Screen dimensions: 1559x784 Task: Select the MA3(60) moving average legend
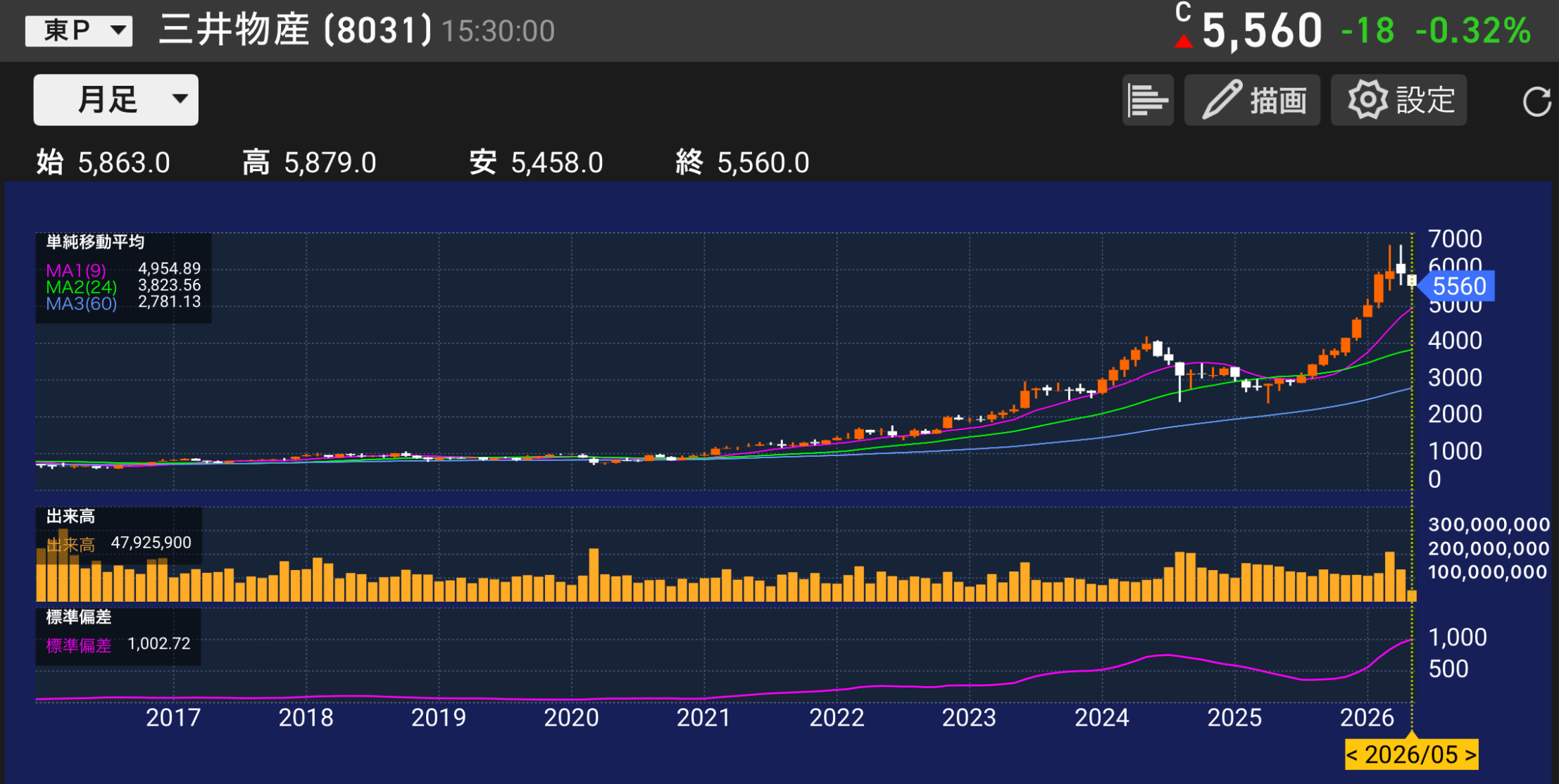82,303
